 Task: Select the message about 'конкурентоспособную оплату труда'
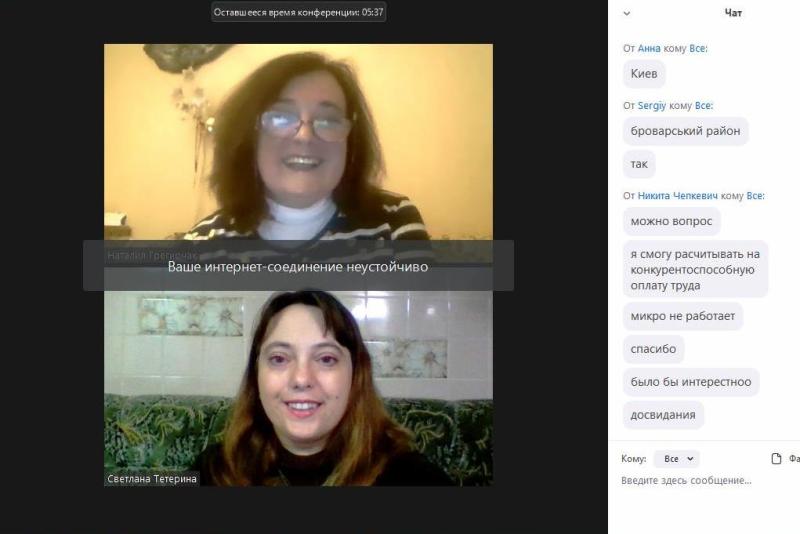[x=695, y=269]
